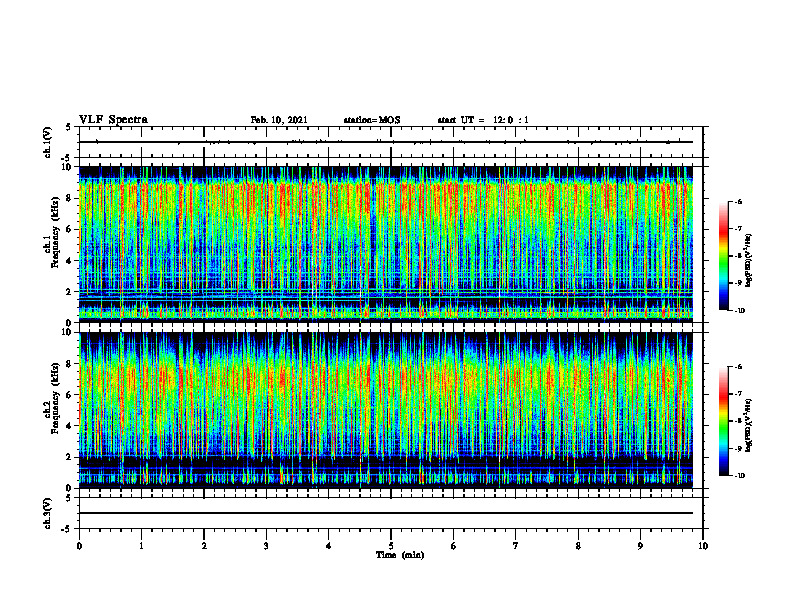The height and width of the screenshot is (612, 792).
Task: Click the "ch.3(V)" axis label
Action: pos(48,513)
